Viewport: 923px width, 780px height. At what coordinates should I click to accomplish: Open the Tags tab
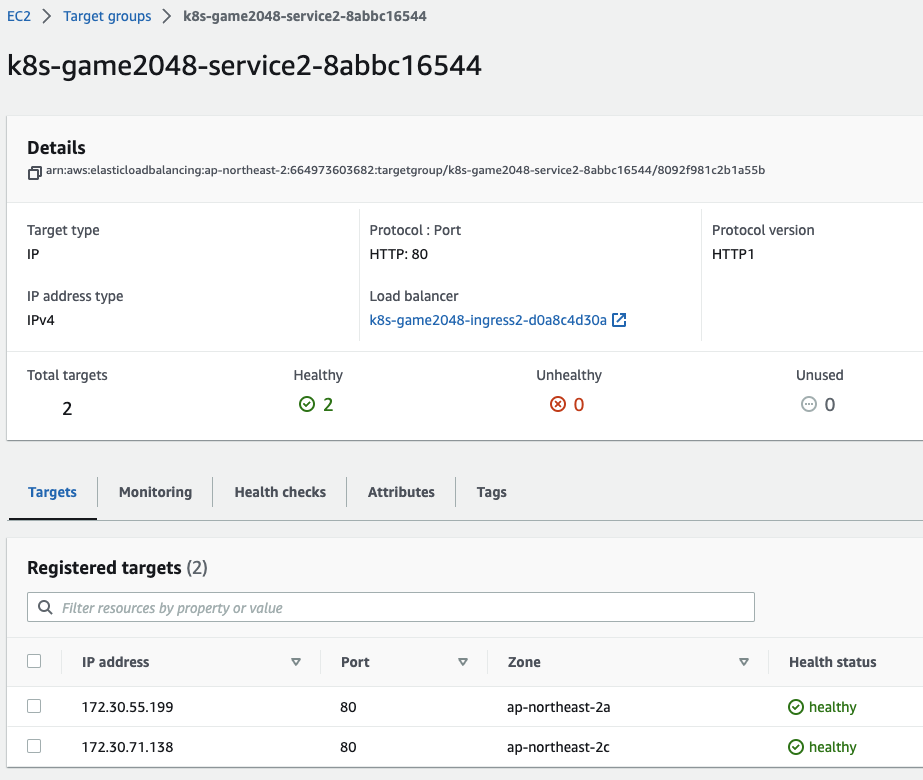[x=492, y=492]
